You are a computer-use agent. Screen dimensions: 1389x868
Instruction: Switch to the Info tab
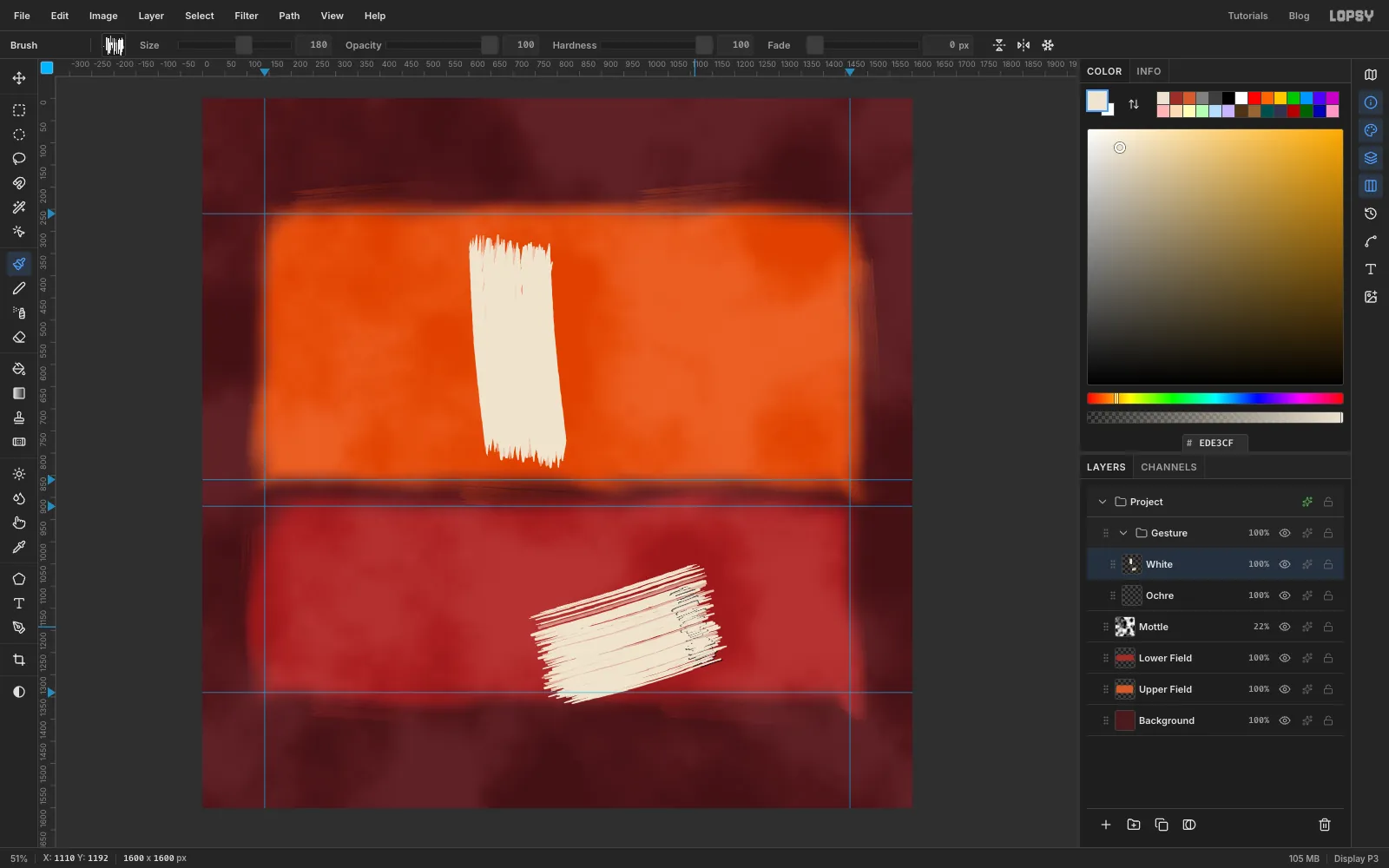click(x=1149, y=71)
